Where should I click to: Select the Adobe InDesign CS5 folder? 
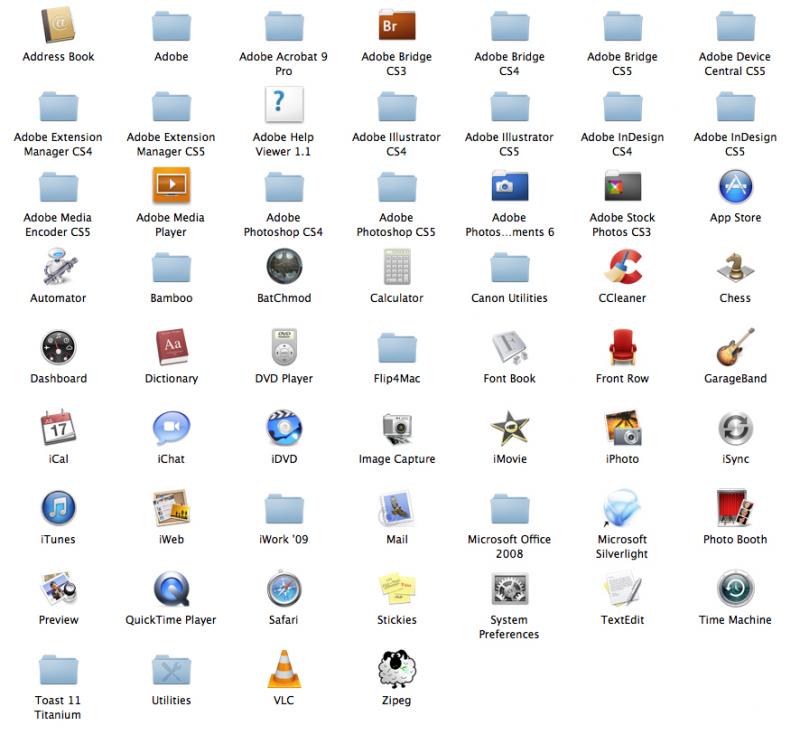point(735,107)
